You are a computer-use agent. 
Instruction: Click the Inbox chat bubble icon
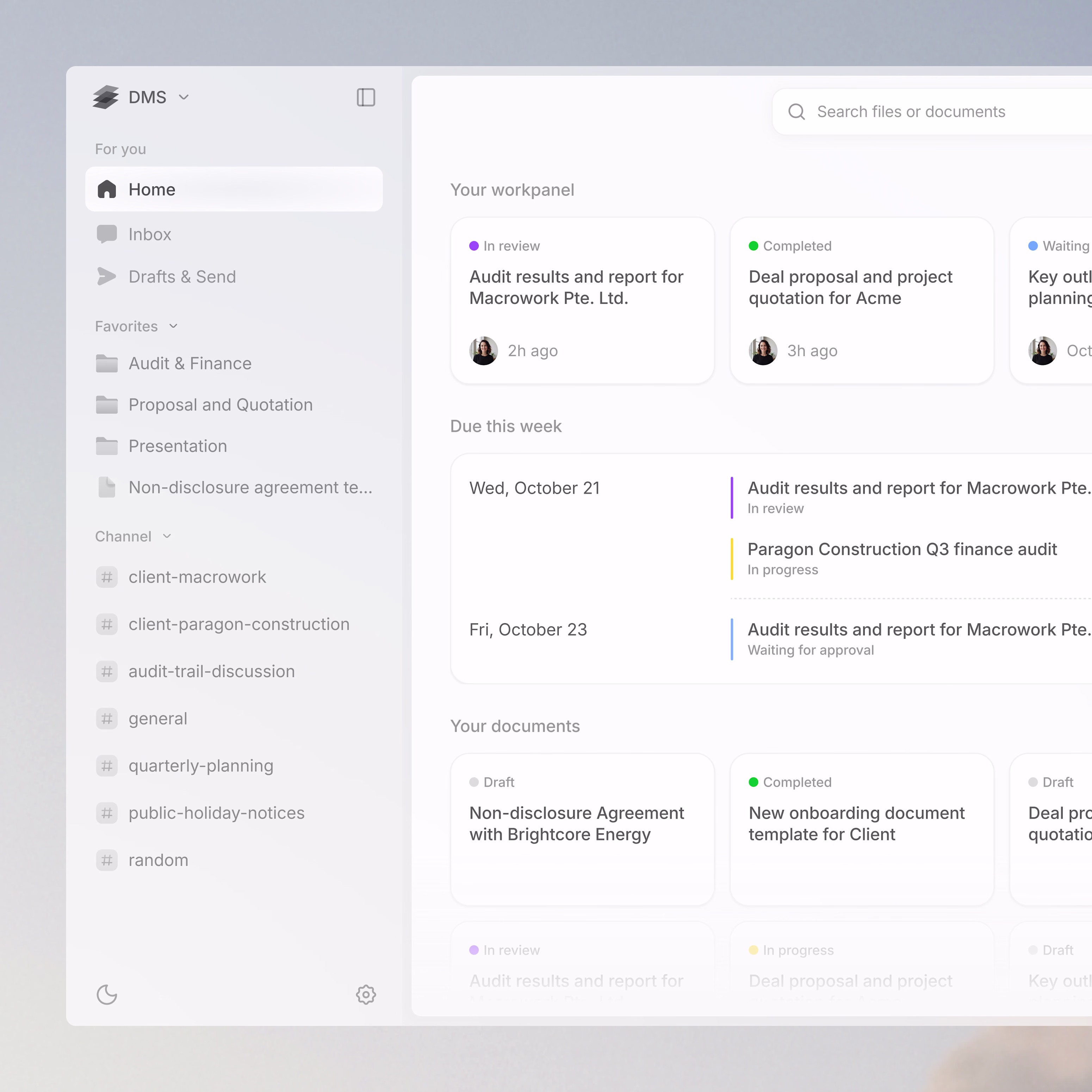(x=106, y=234)
